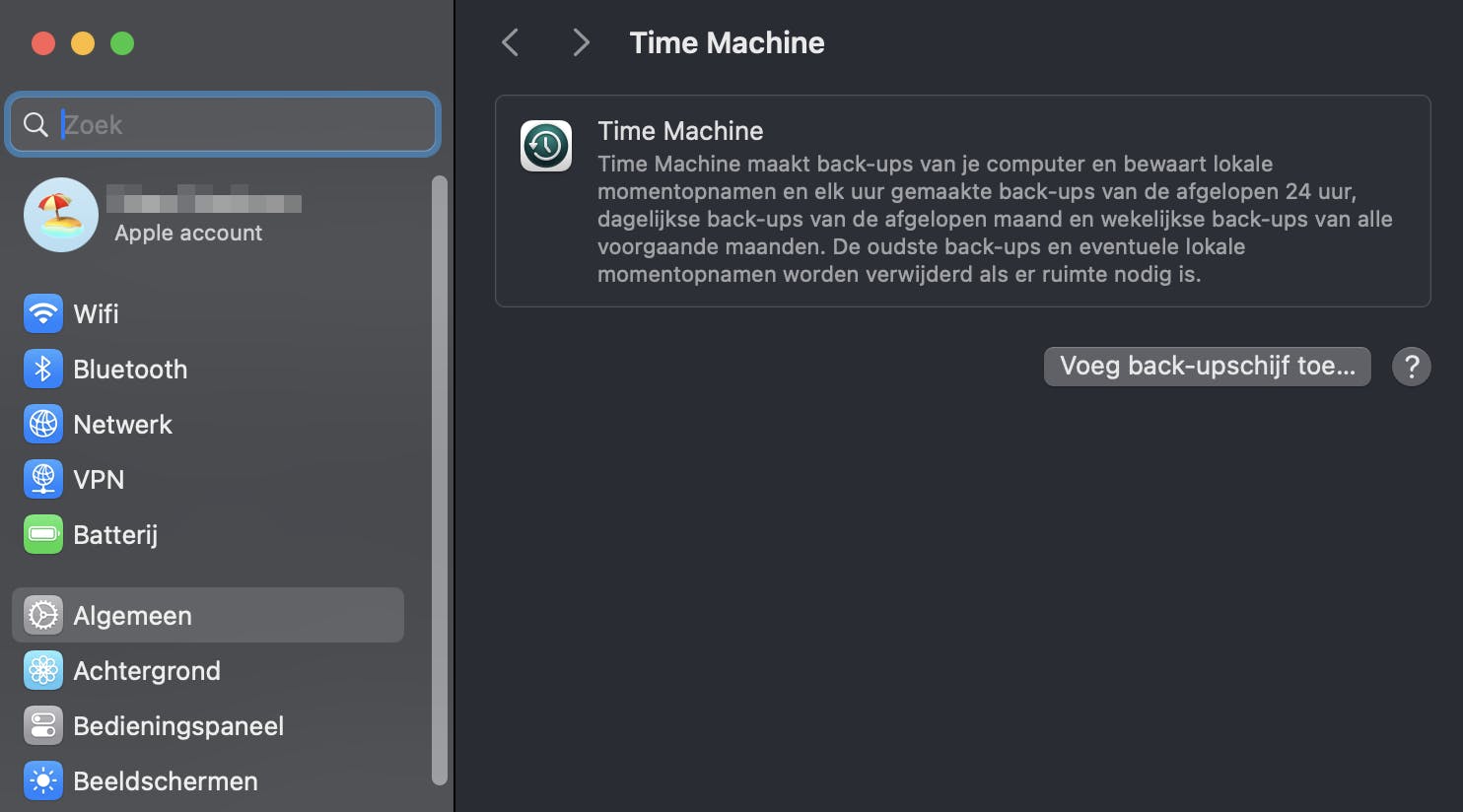The image size is (1463, 812).
Task: Select the Achtergrond flower icon
Action: [43, 670]
